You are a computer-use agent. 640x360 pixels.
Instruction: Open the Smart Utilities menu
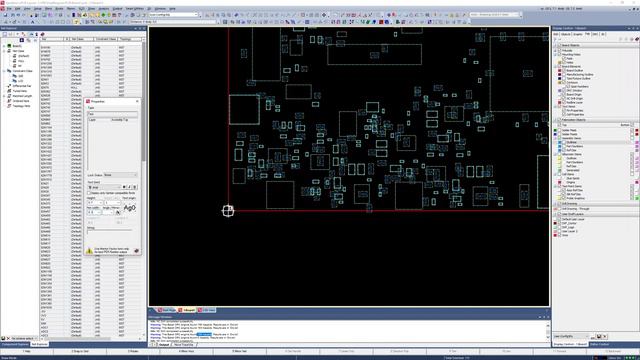pyautogui.click(x=135, y=9)
